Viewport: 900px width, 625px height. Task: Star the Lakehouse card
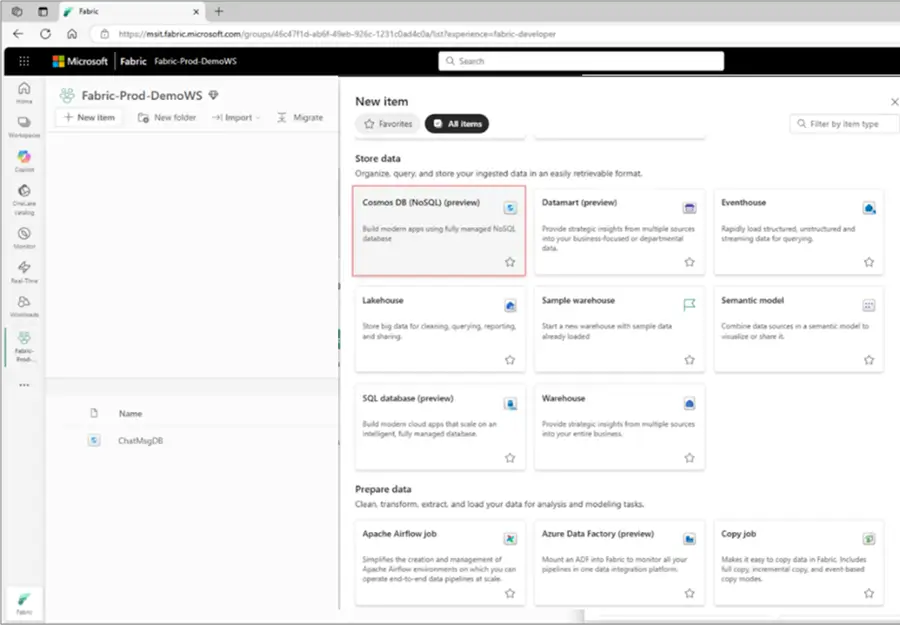click(x=510, y=360)
